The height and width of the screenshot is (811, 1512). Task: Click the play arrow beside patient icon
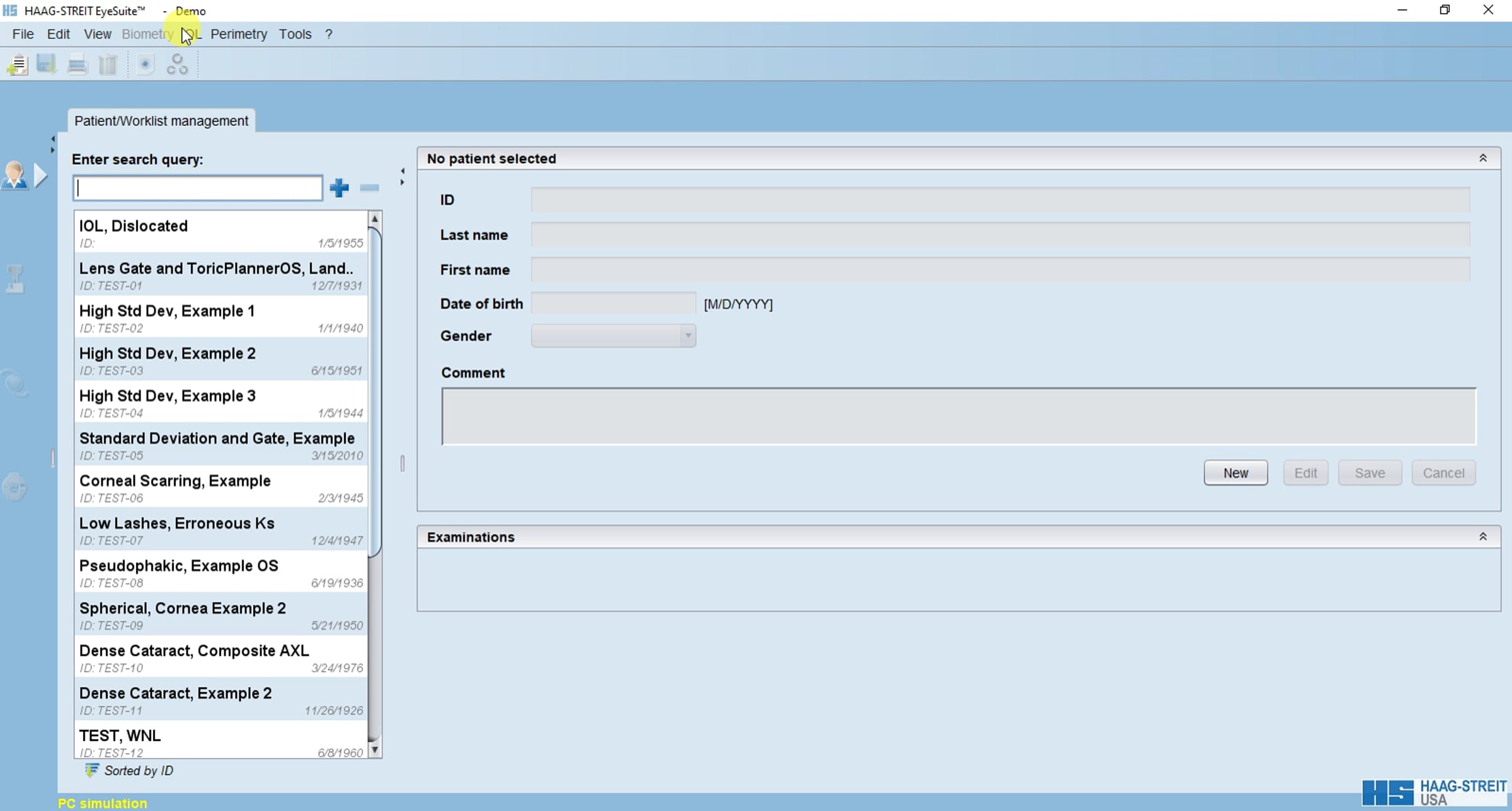click(41, 175)
